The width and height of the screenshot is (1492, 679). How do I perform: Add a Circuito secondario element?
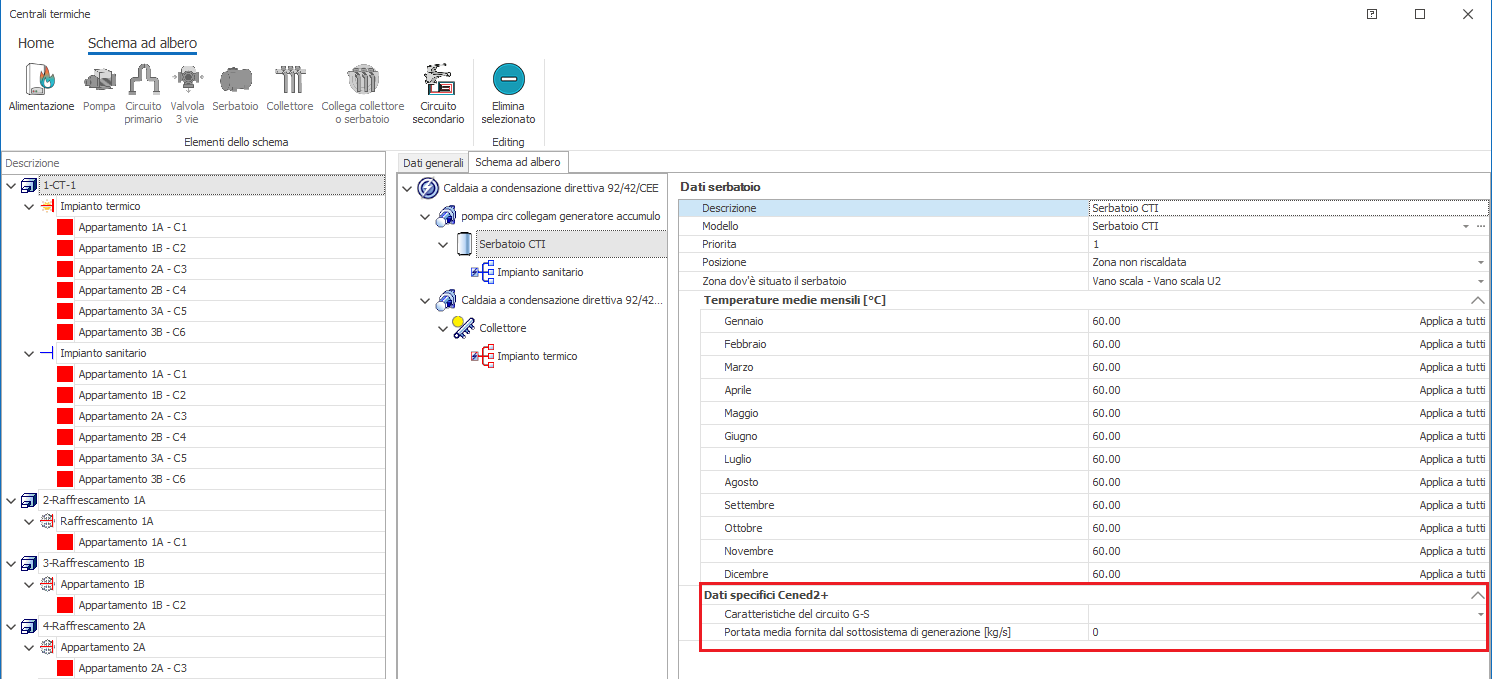pyautogui.click(x=438, y=82)
